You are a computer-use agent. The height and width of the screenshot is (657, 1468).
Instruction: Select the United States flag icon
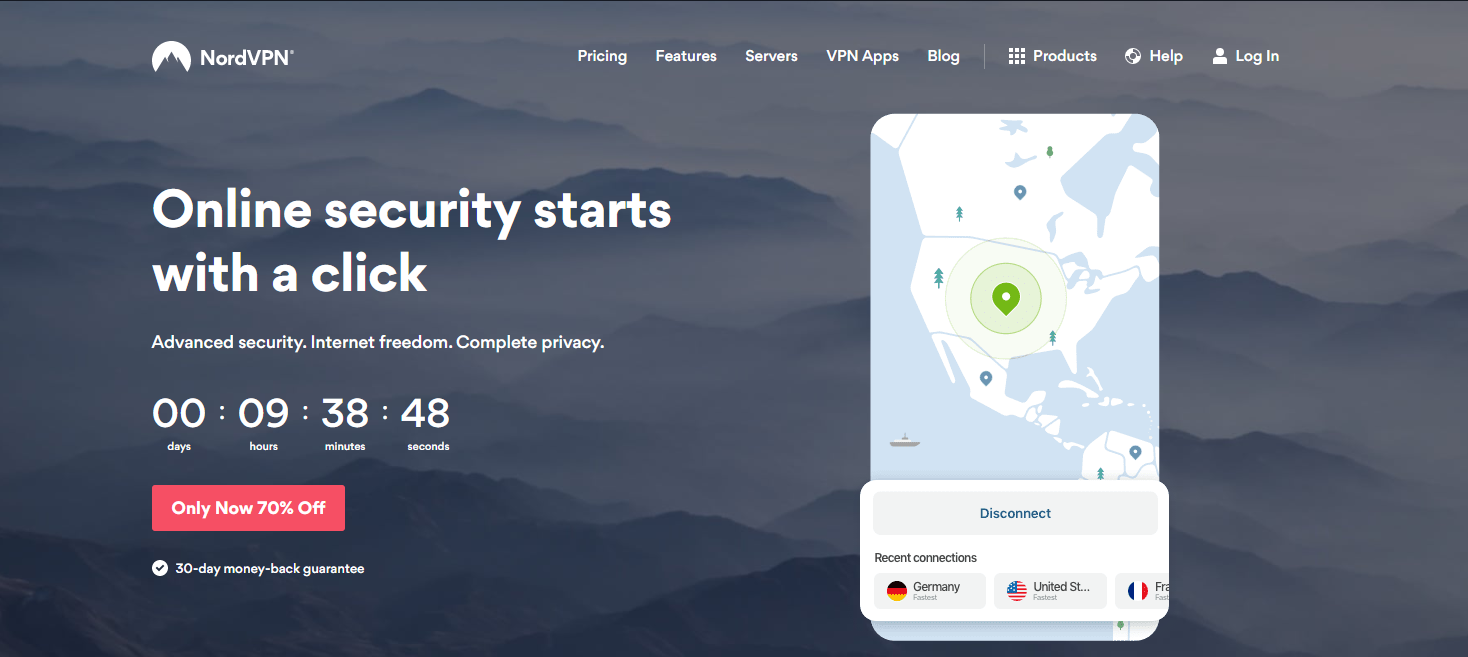1019,590
